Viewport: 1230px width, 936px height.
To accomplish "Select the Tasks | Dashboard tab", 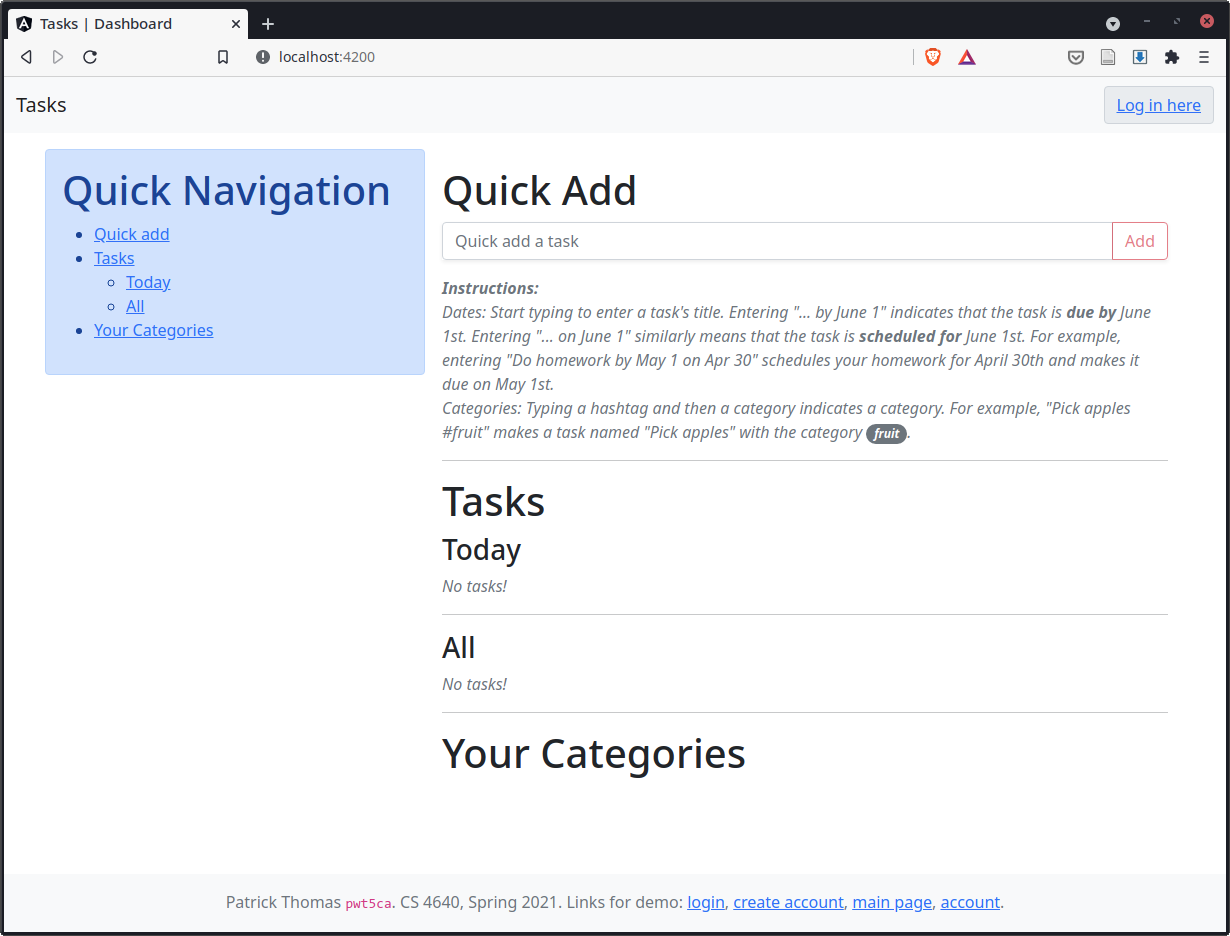I will pos(127,24).
